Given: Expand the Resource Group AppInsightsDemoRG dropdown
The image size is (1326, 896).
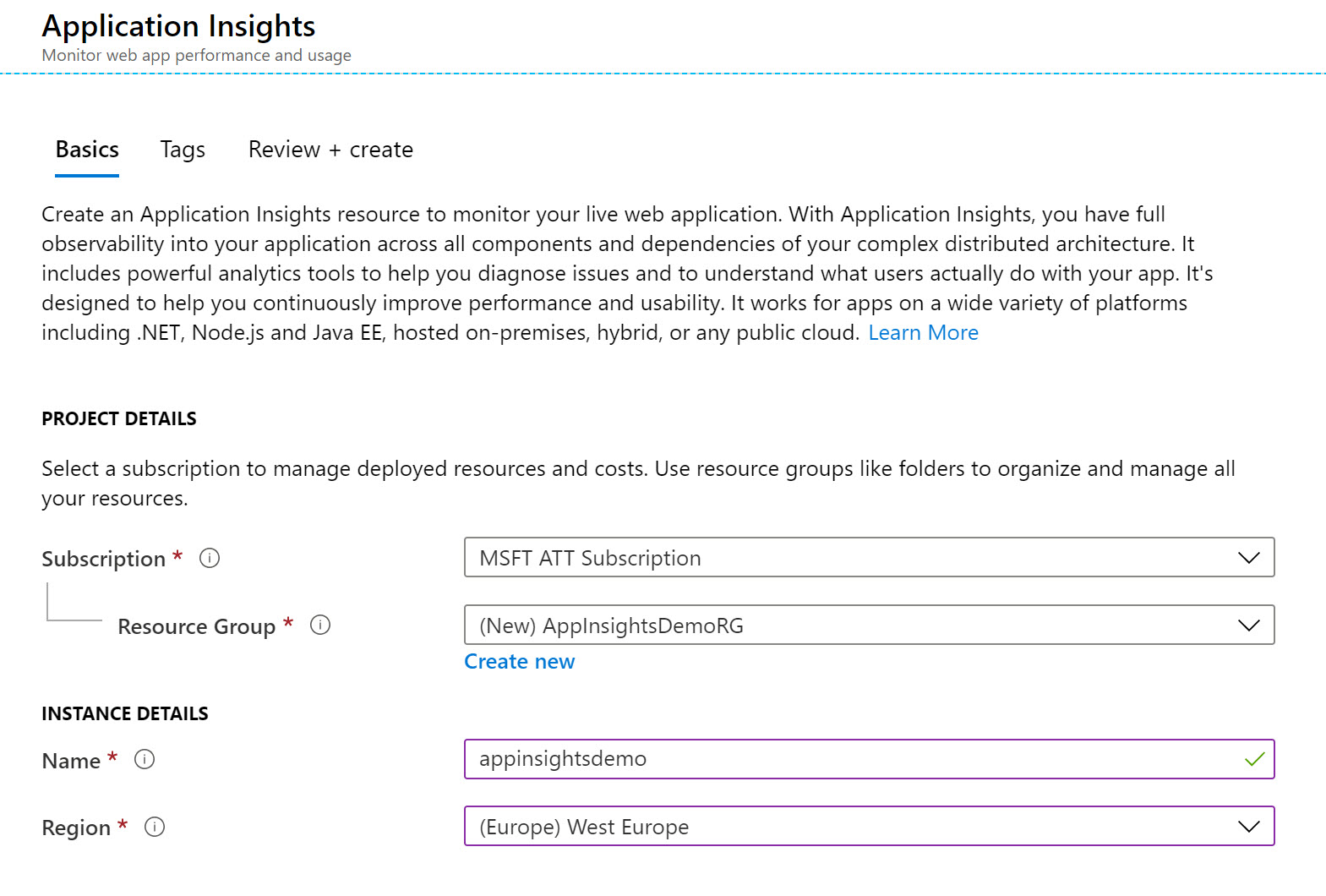Looking at the screenshot, I should [869, 625].
